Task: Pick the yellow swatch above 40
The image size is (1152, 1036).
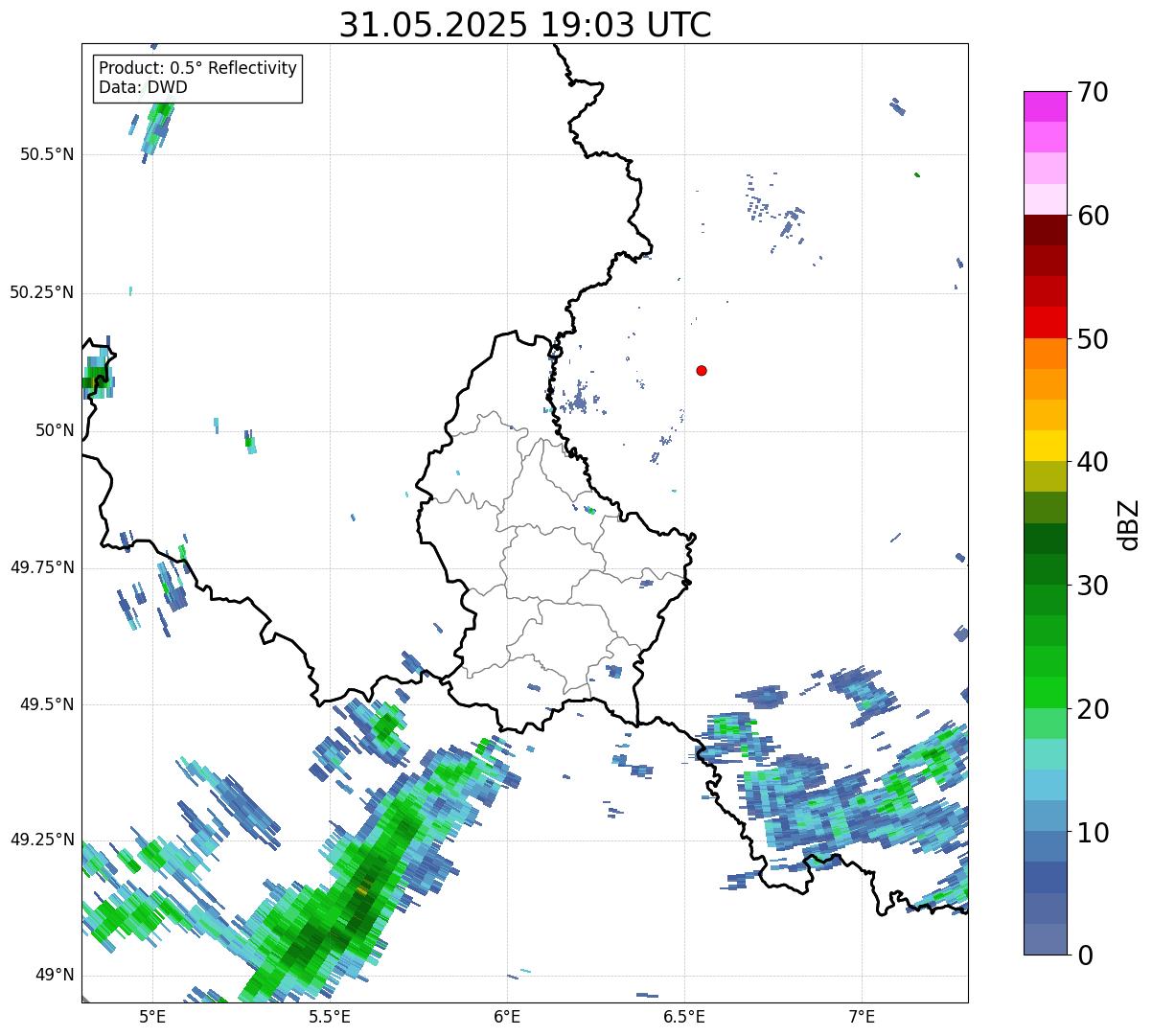Action: pos(1045,446)
